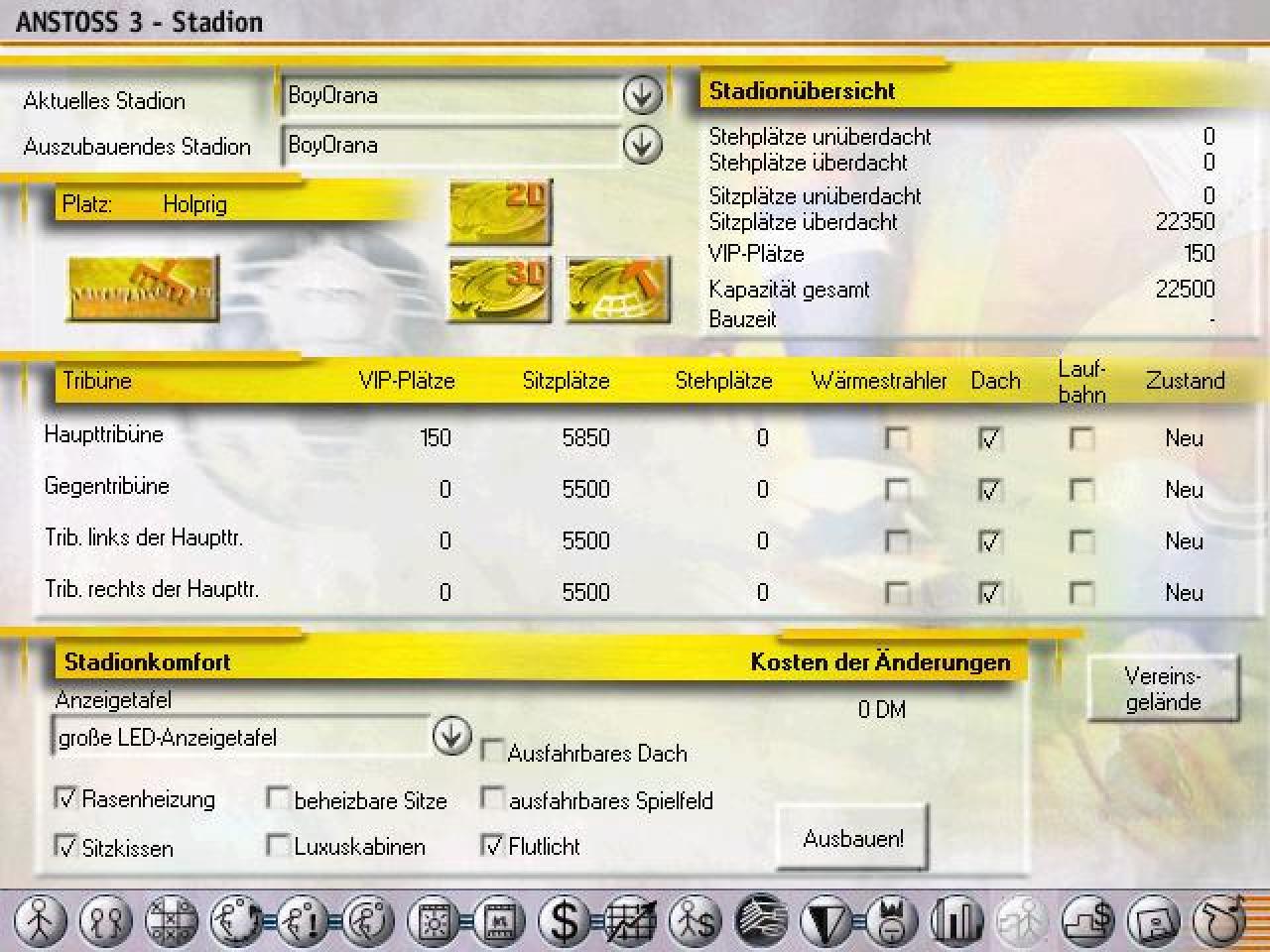
Task: Click the Gegentribüne row label
Action: [107, 486]
